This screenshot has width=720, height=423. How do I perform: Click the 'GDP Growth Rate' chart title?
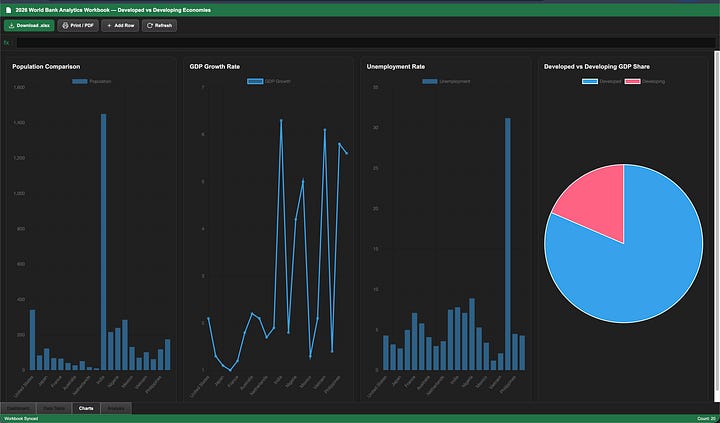click(214, 67)
